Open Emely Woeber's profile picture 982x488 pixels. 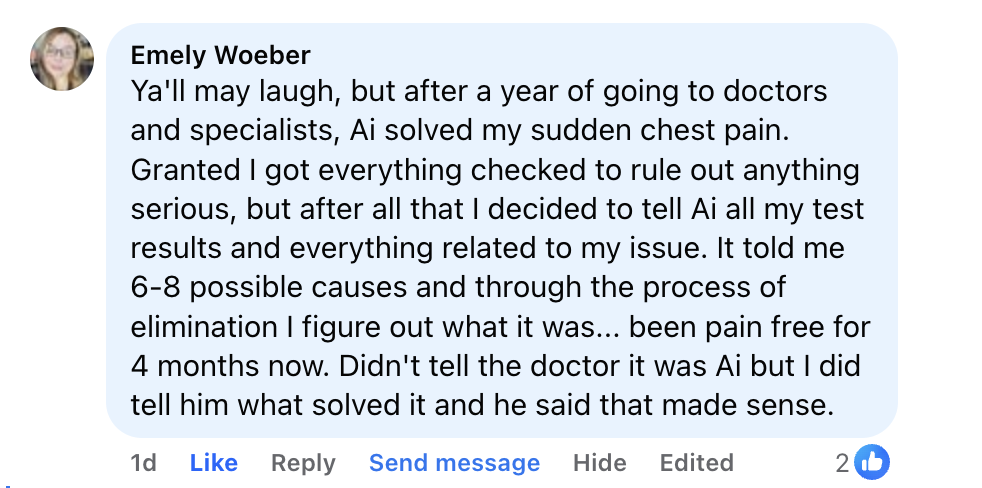tap(62, 58)
